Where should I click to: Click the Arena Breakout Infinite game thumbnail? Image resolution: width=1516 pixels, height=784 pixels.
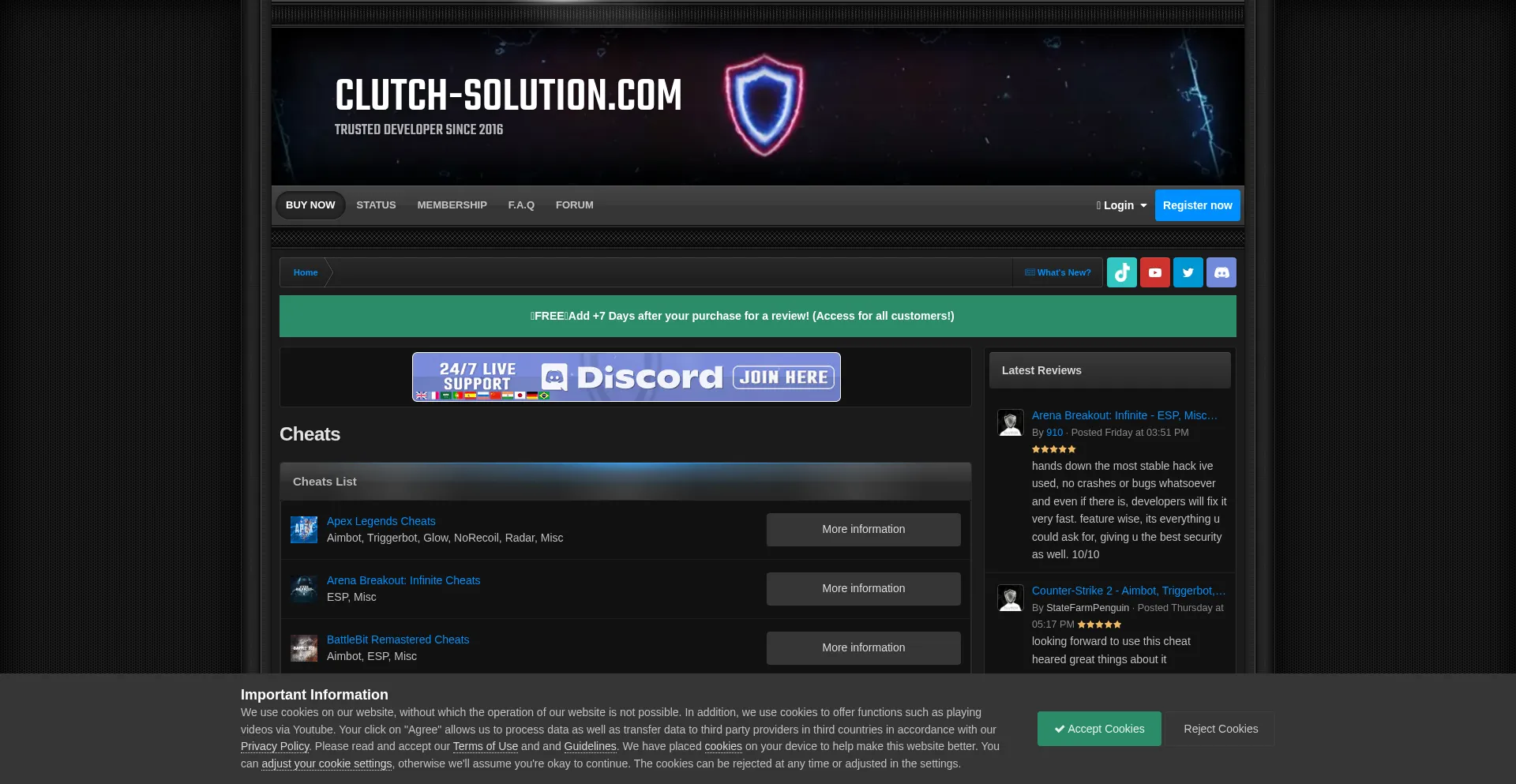tap(303, 589)
